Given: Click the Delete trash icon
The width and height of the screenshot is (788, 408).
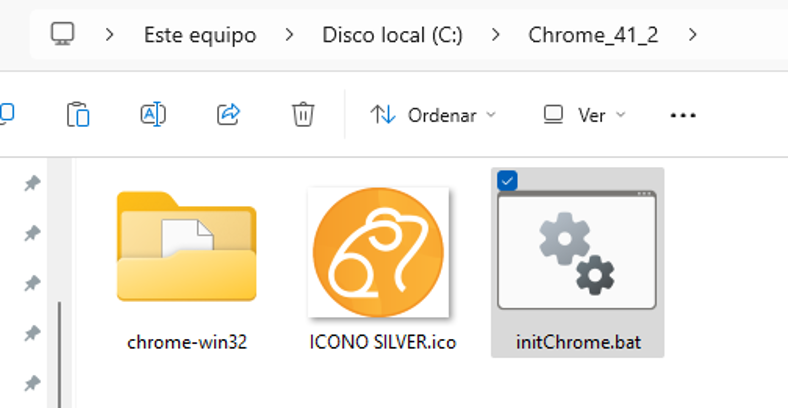Looking at the screenshot, I should [x=303, y=114].
